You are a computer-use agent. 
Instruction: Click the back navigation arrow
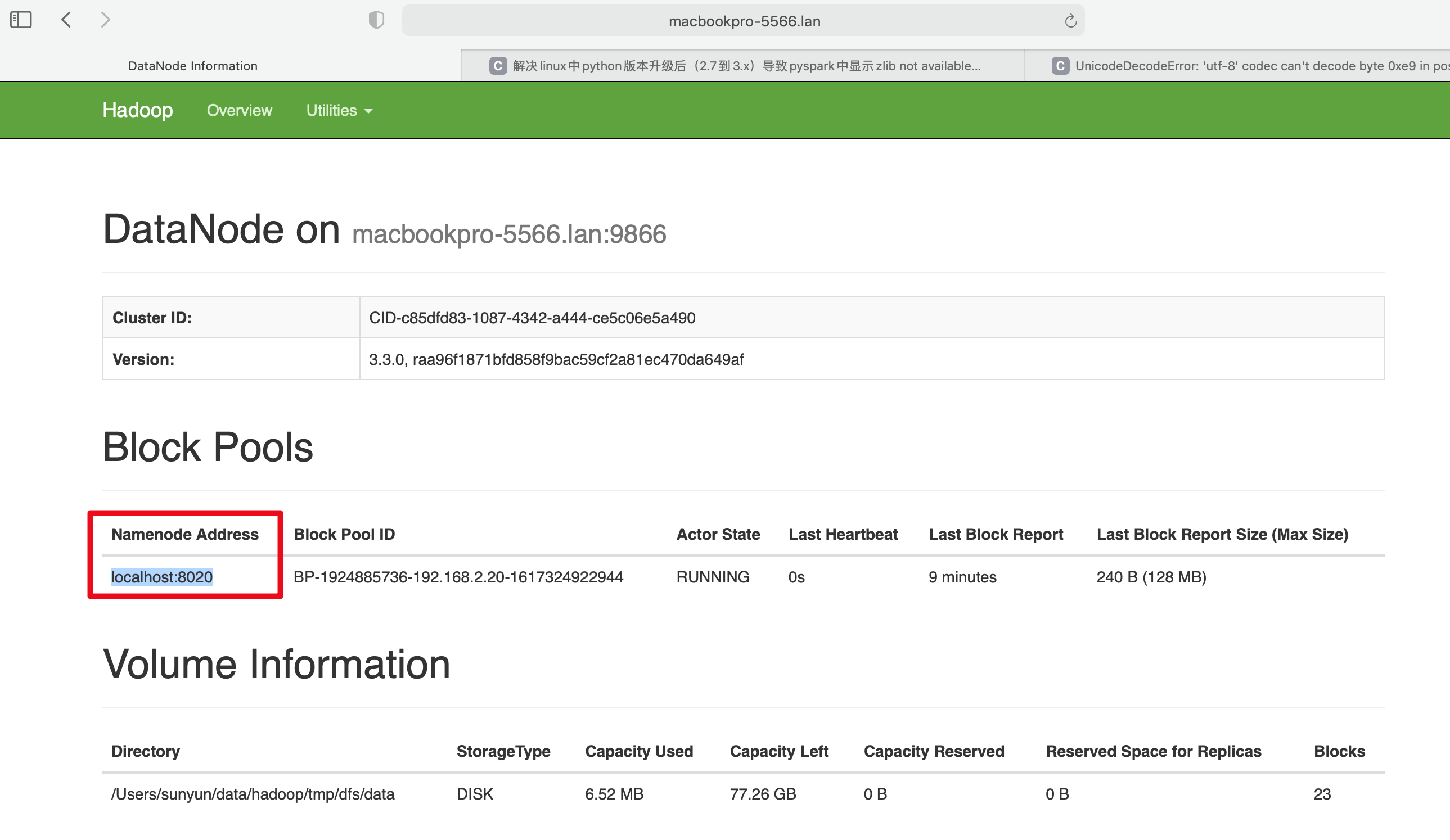[x=66, y=20]
